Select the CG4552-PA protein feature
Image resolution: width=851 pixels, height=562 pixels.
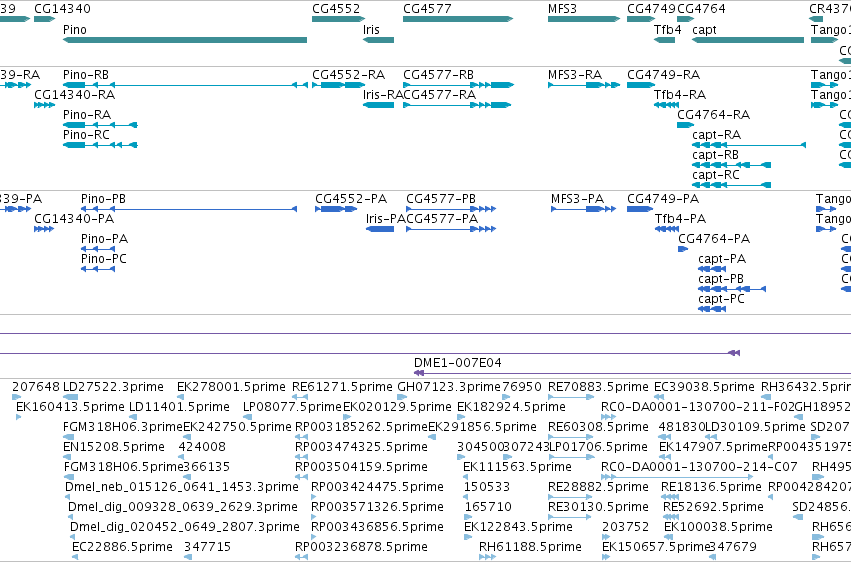click(336, 209)
